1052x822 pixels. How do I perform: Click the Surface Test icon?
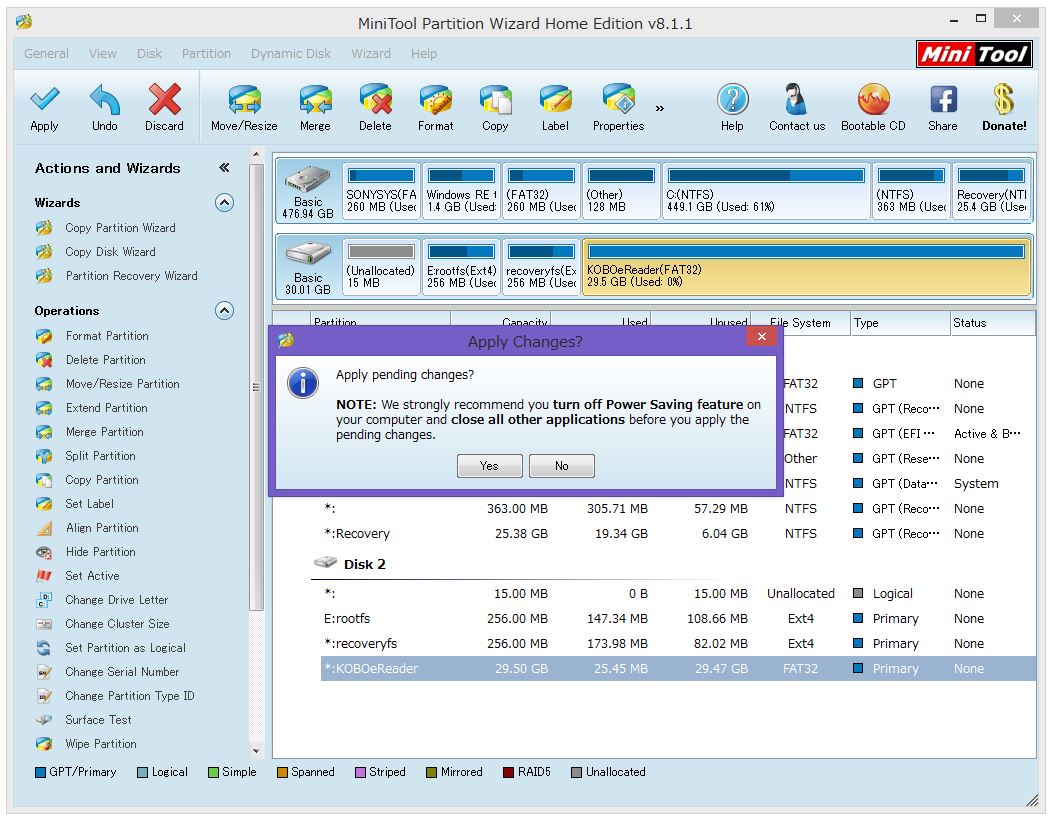44,720
